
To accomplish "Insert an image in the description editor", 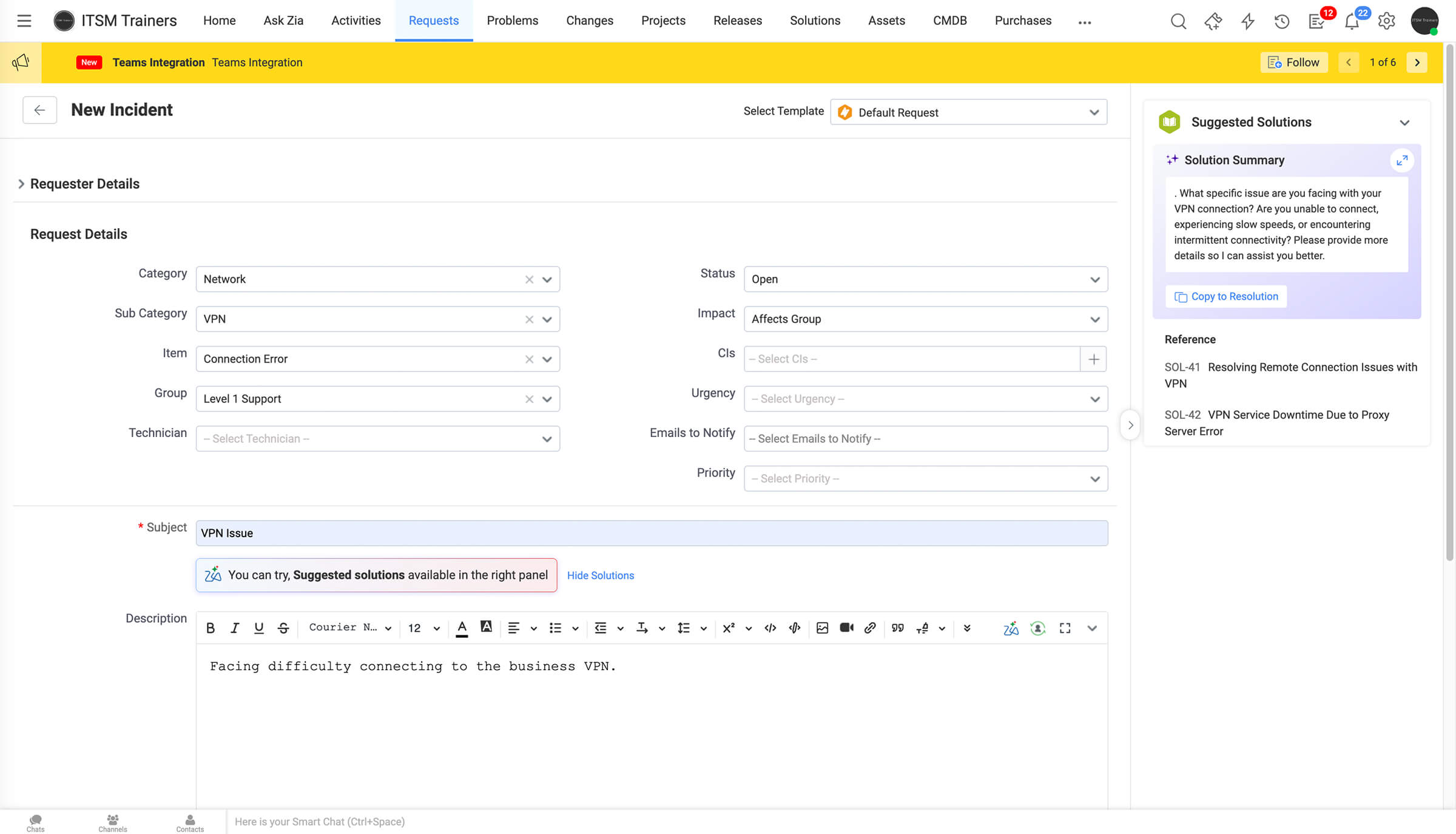I will pos(823,628).
